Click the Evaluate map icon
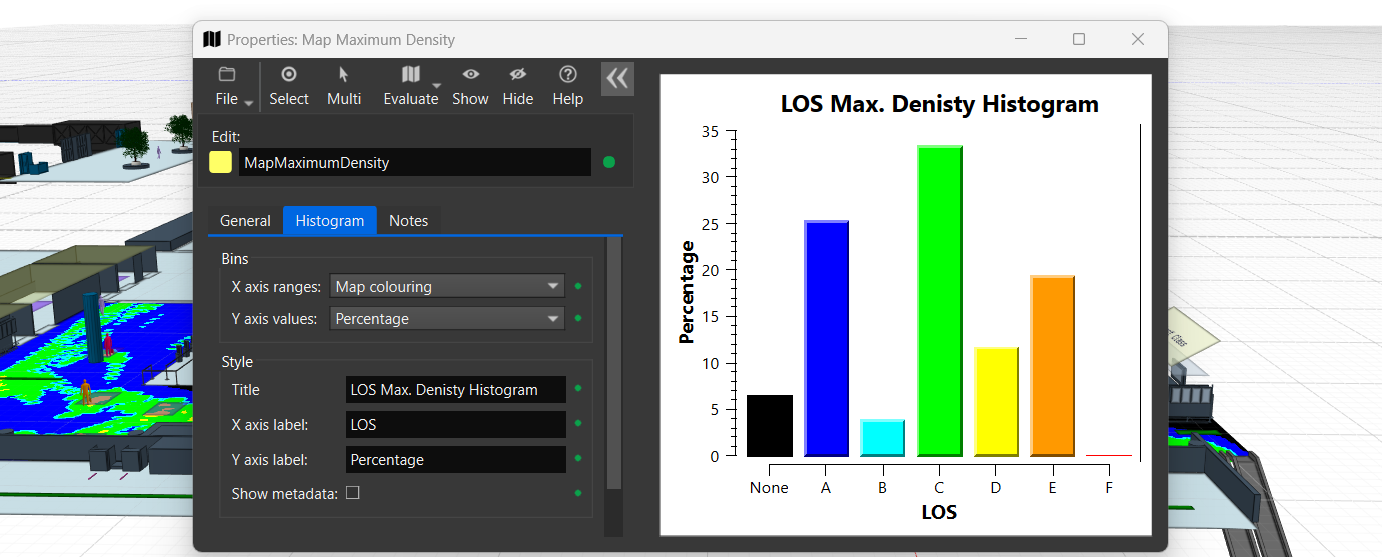The width and height of the screenshot is (1382, 557). (410, 75)
